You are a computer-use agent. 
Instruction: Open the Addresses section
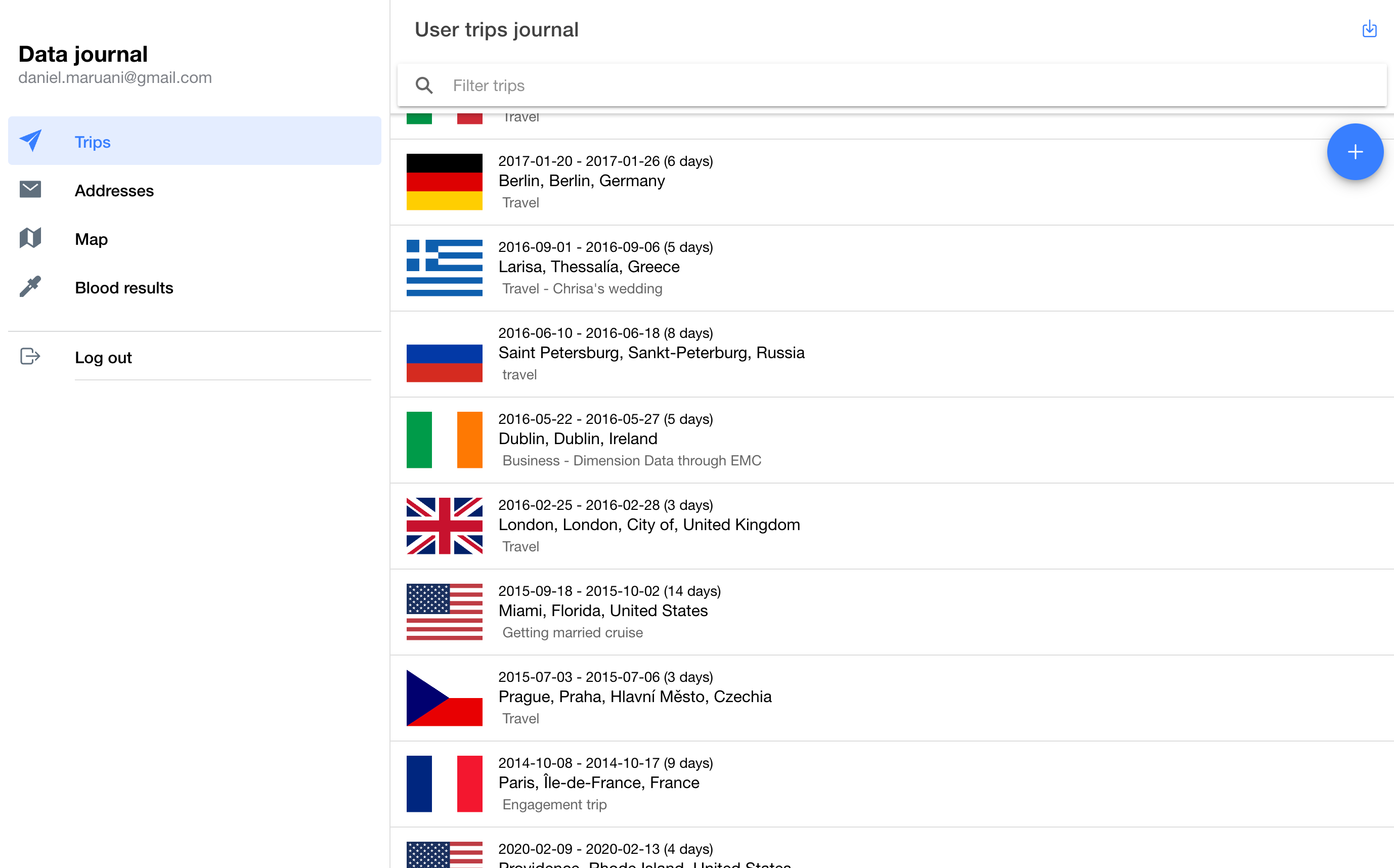114,191
